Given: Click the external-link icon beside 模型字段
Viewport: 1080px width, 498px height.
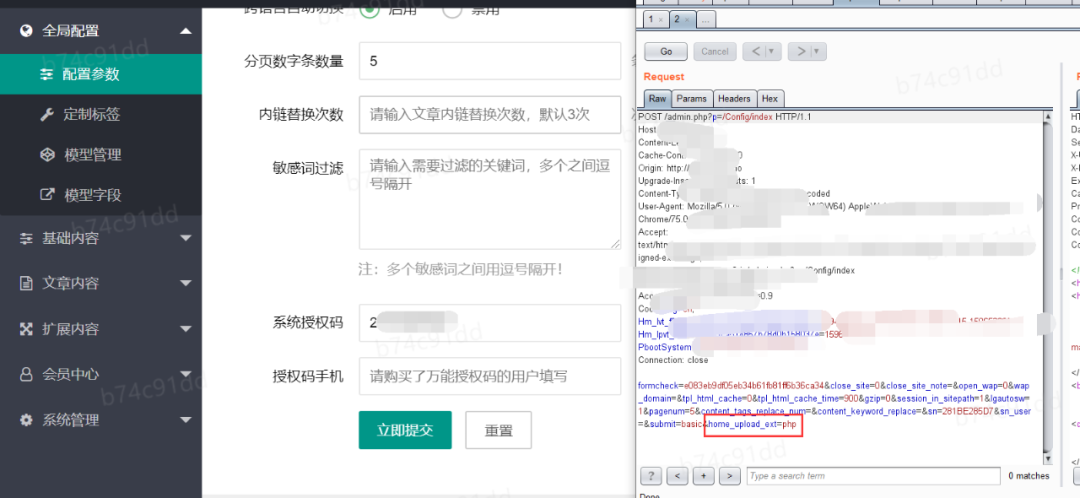Looking at the screenshot, I should click(47, 194).
